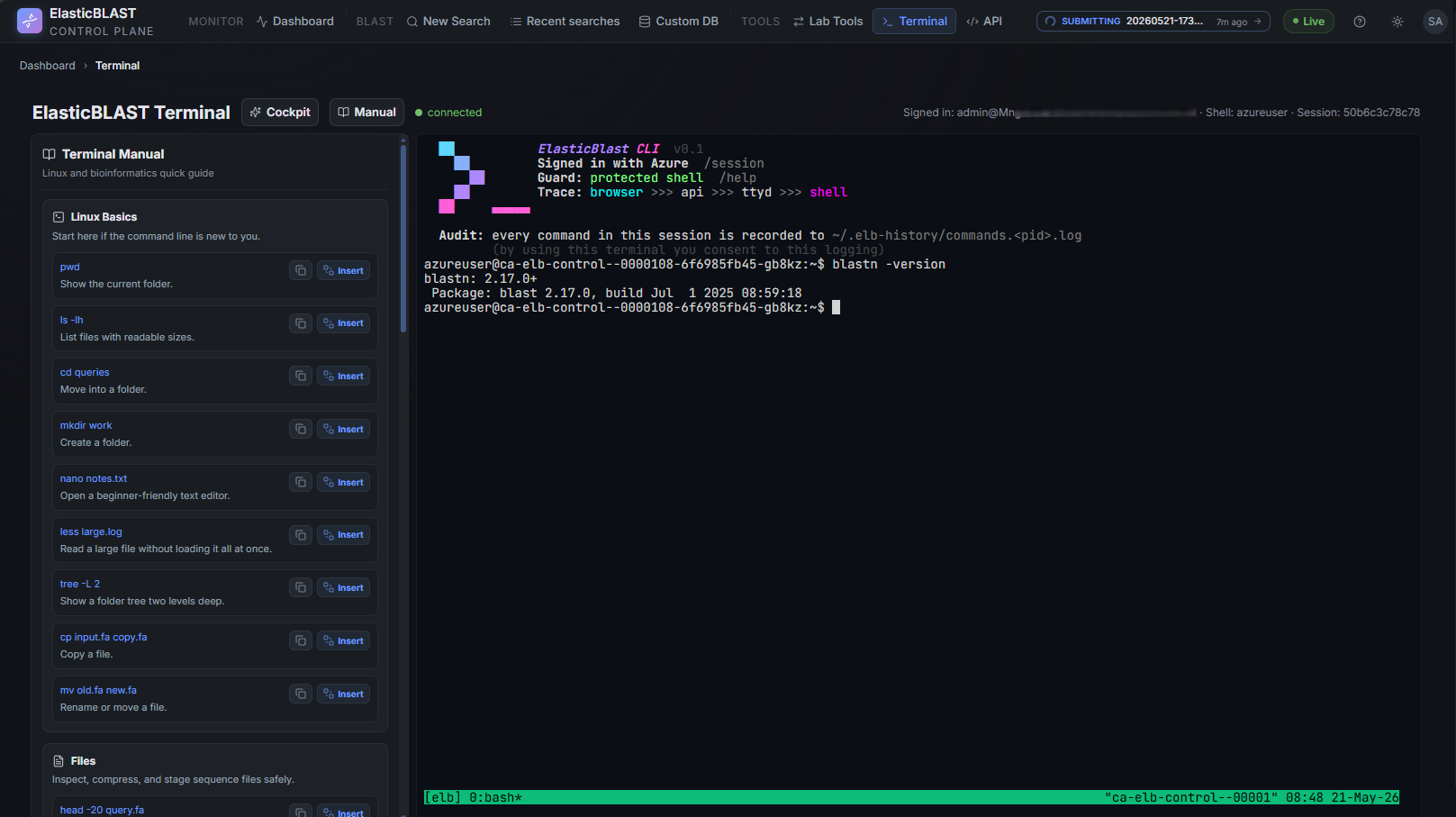Copy the cd queries command

[x=301, y=376]
